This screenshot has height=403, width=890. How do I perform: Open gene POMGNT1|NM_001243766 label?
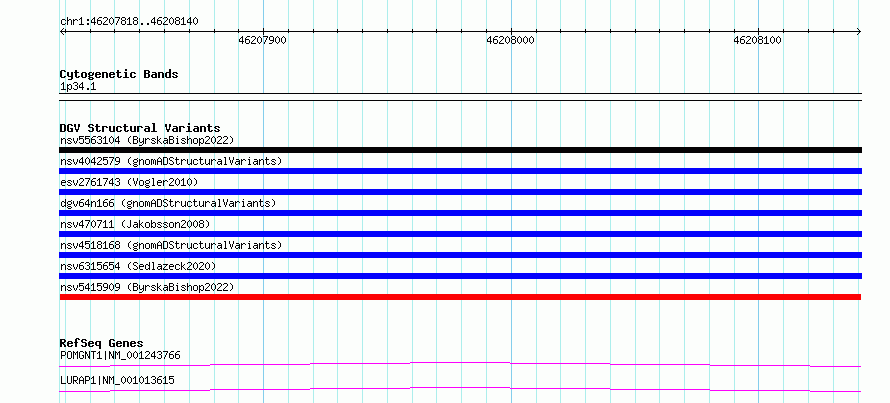coord(120,356)
